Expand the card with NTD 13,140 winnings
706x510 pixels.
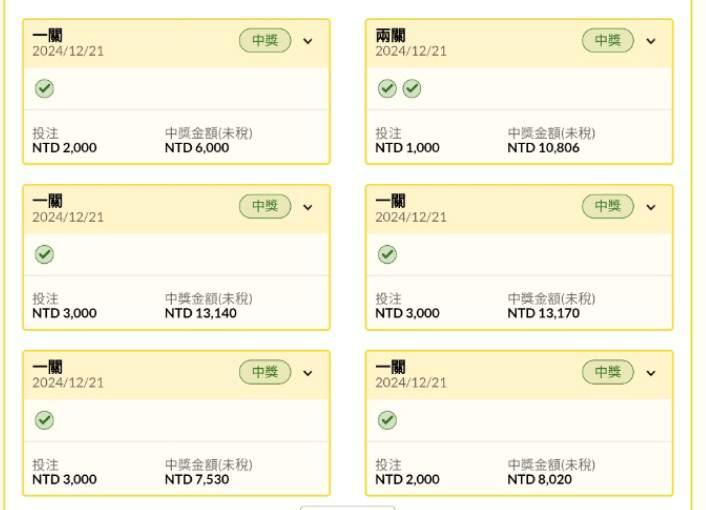308,207
